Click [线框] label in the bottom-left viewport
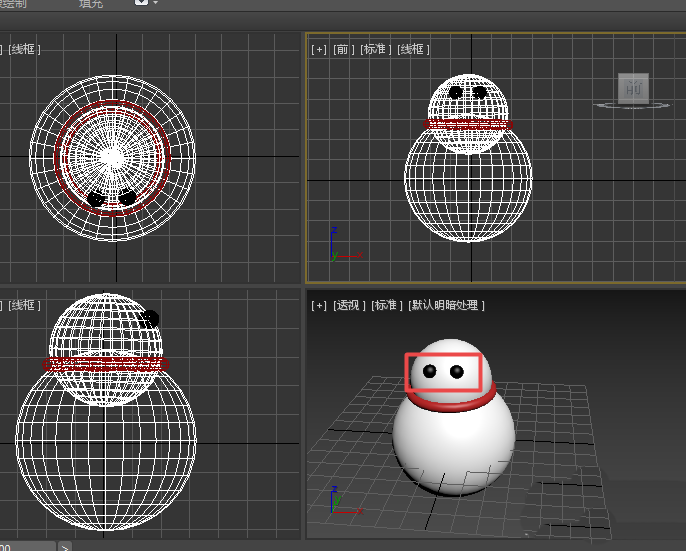Screen dimensions: 686x551 click(x=25, y=305)
